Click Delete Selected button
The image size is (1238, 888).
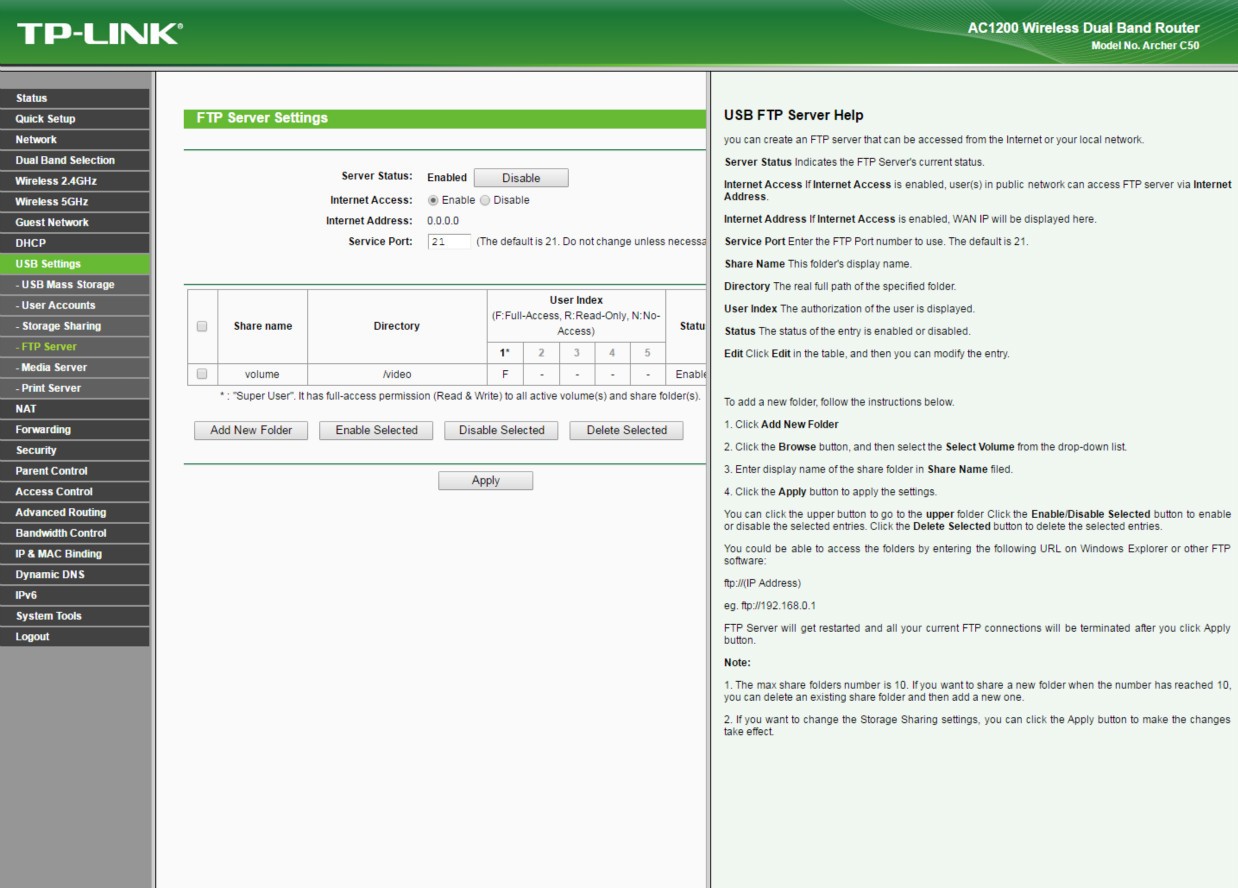click(x=626, y=430)
